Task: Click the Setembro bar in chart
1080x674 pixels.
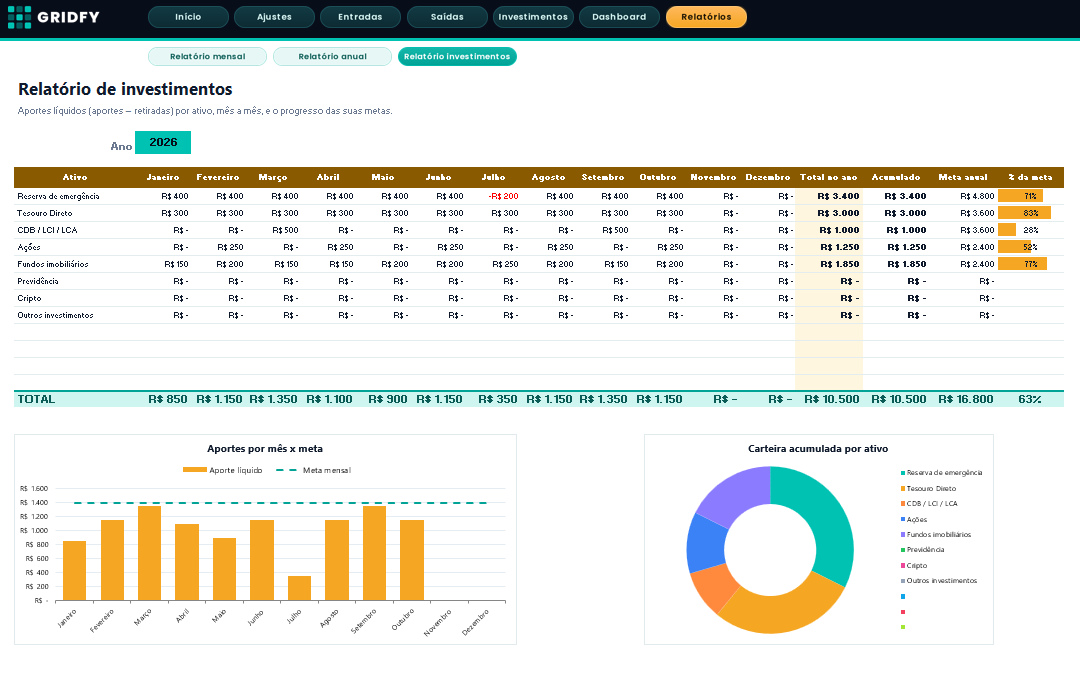Action: (374, 554)
